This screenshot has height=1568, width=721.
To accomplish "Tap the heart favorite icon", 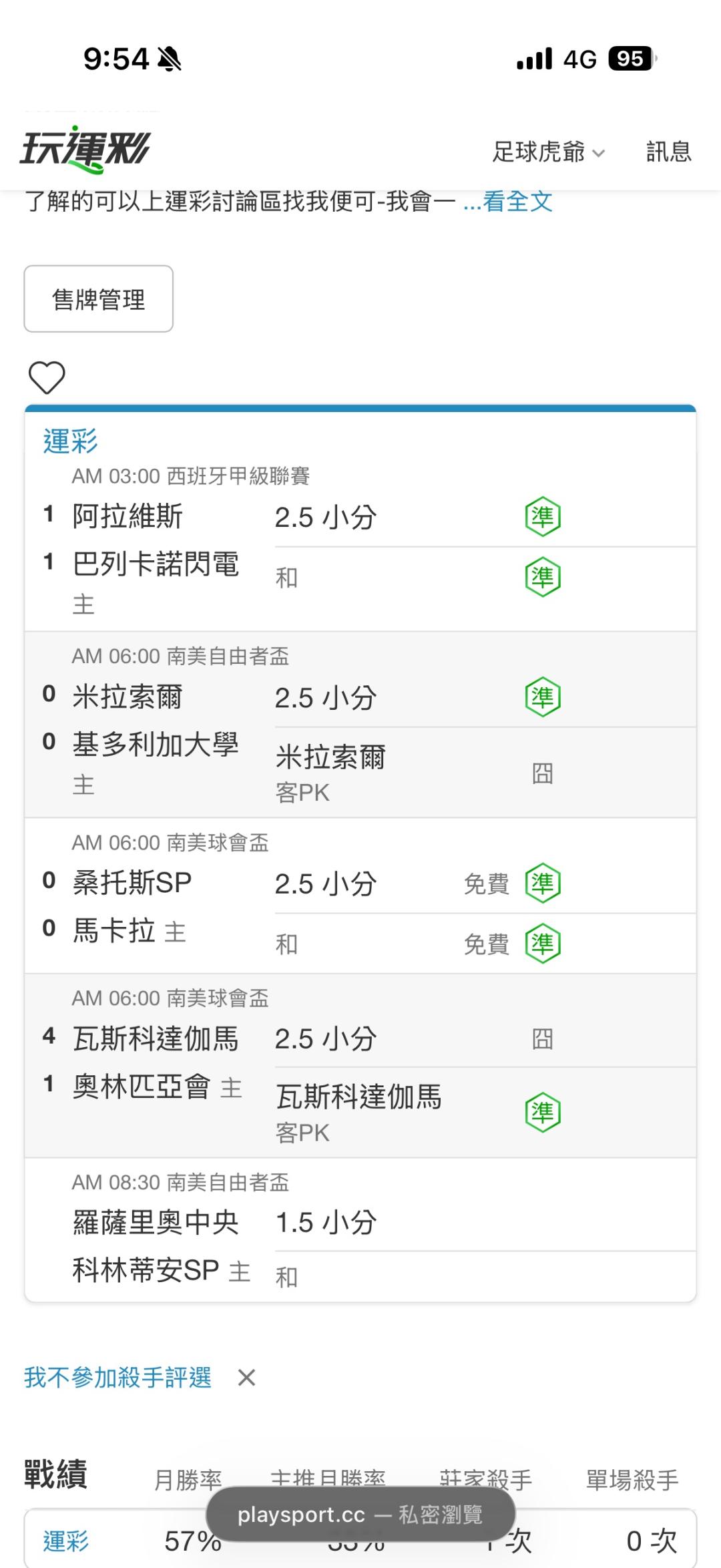I will [47, 377].
